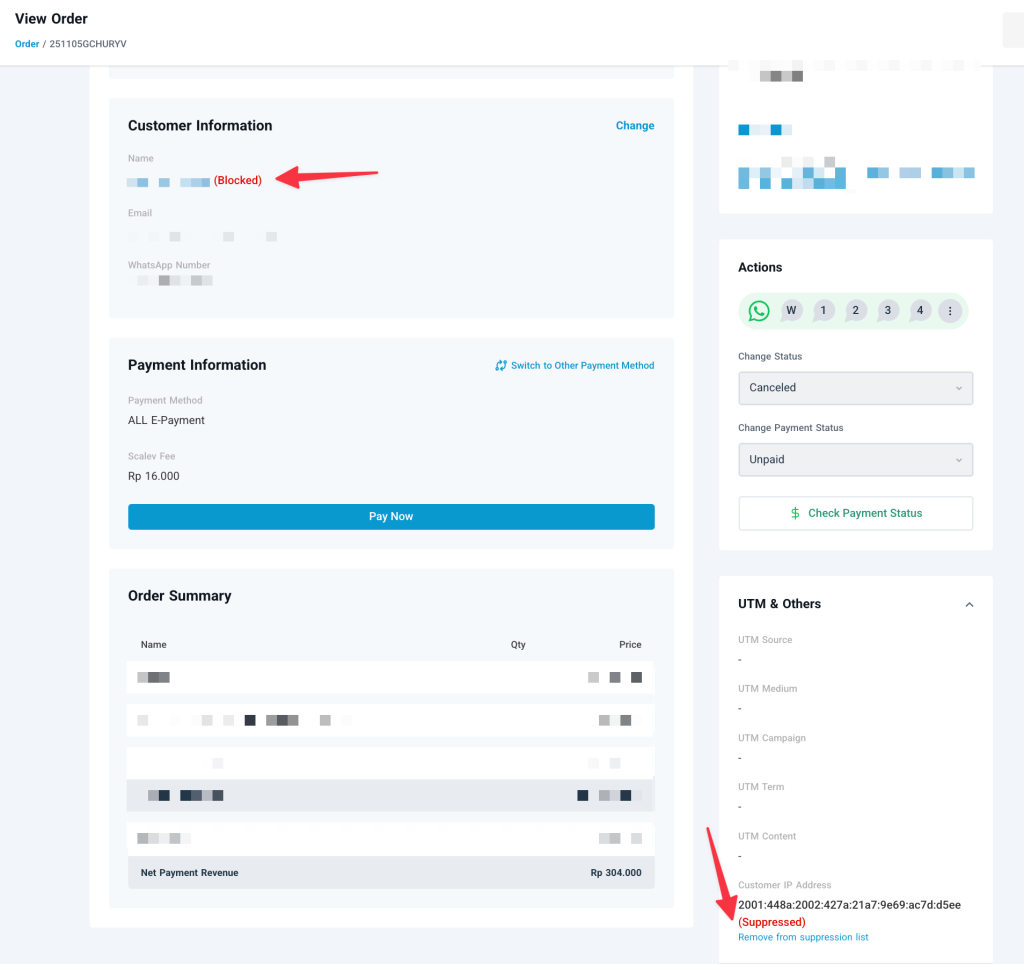Click the red (Blocked) label
The image size is (1024, 964).
[238, 180]
